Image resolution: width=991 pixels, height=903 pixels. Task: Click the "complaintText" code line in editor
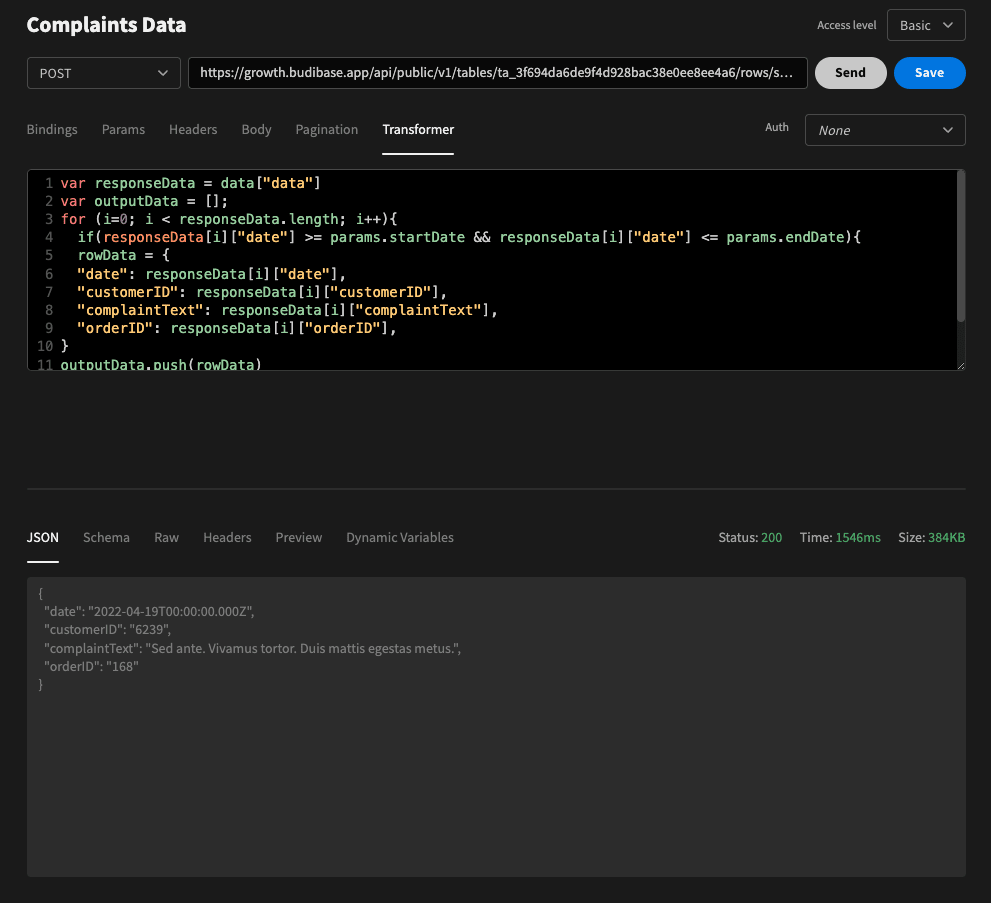[288, 310]
